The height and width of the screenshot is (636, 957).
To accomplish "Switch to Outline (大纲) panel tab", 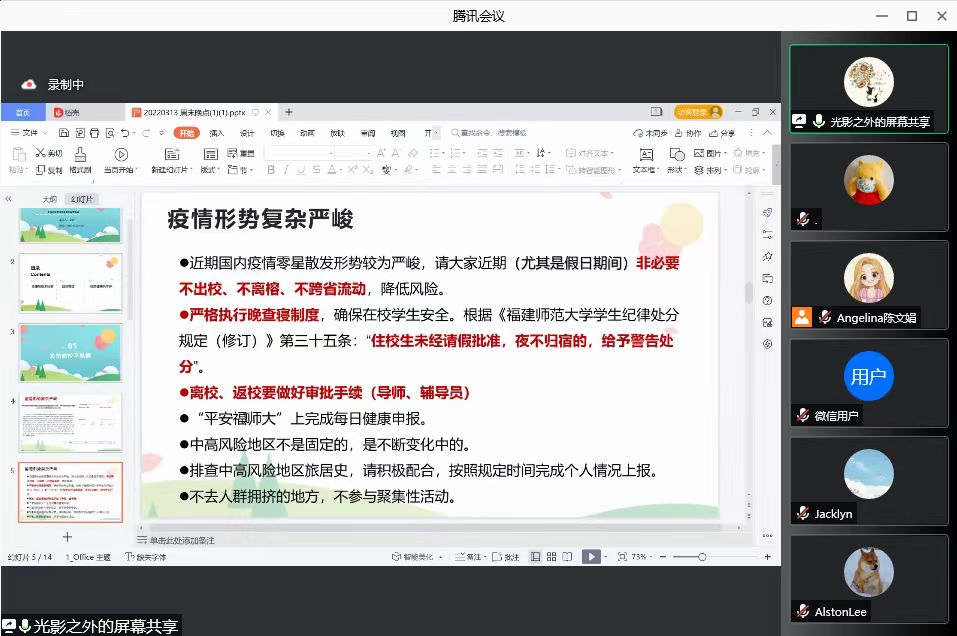I will tap(49, 200).
